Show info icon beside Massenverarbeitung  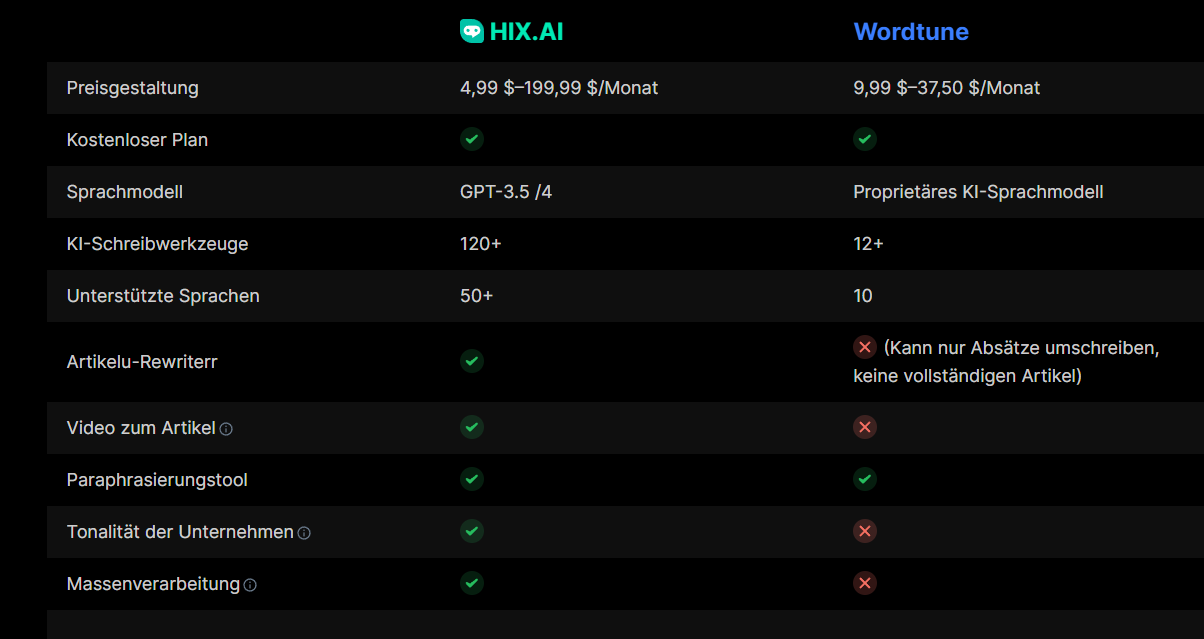click(x=250, y=585)
